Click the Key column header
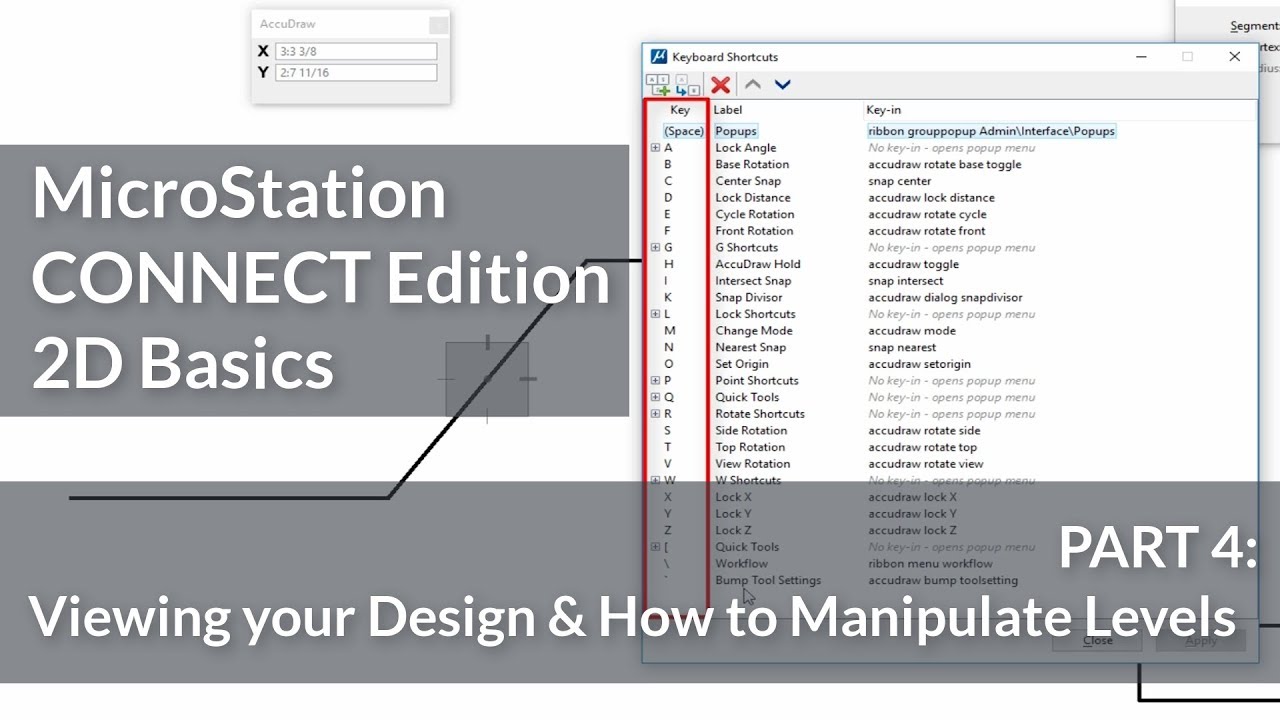 coord(679,110)
